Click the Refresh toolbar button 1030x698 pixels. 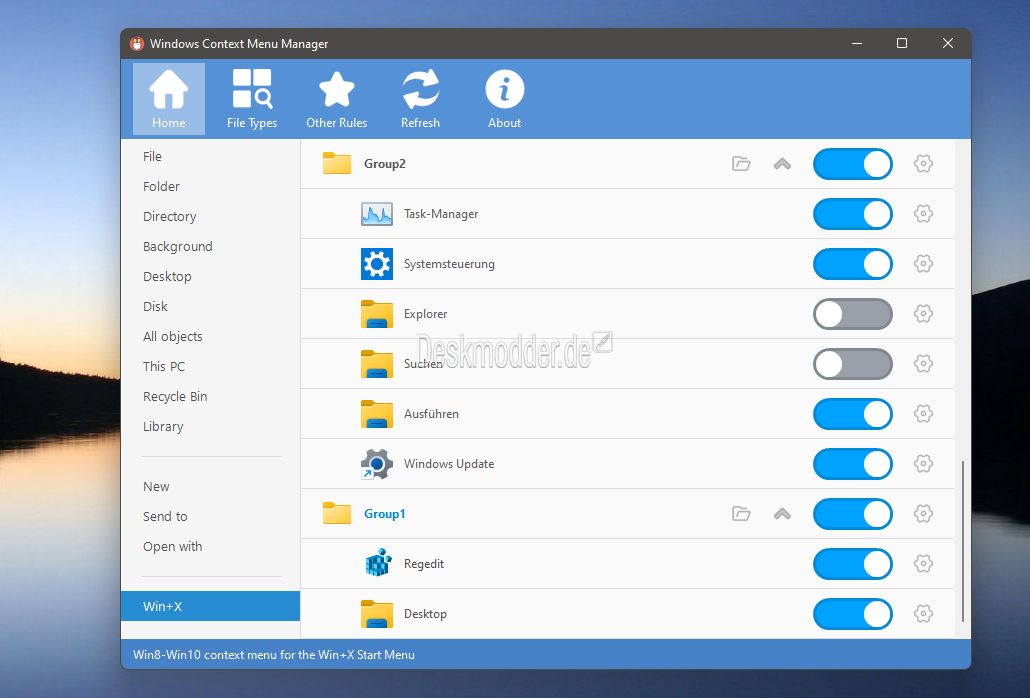(x=420, y=99)
